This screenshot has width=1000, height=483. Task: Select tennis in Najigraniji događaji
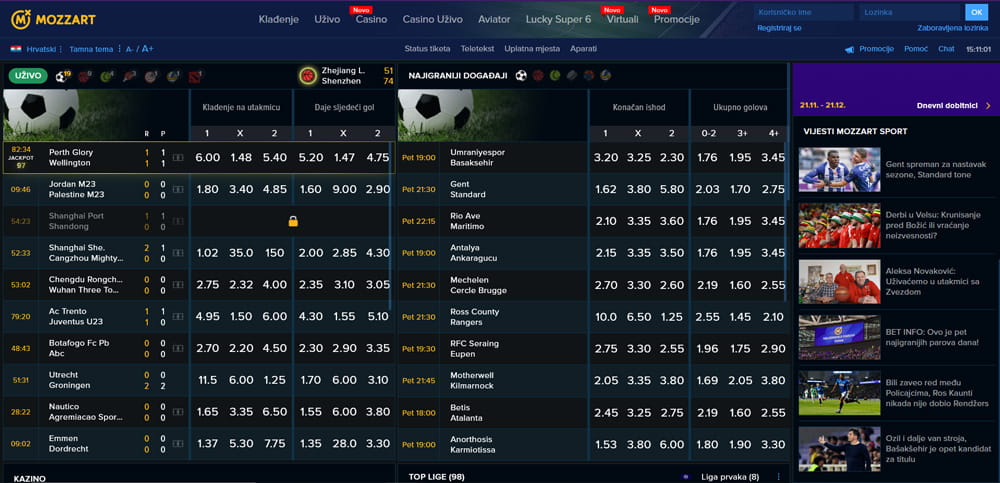555,75
